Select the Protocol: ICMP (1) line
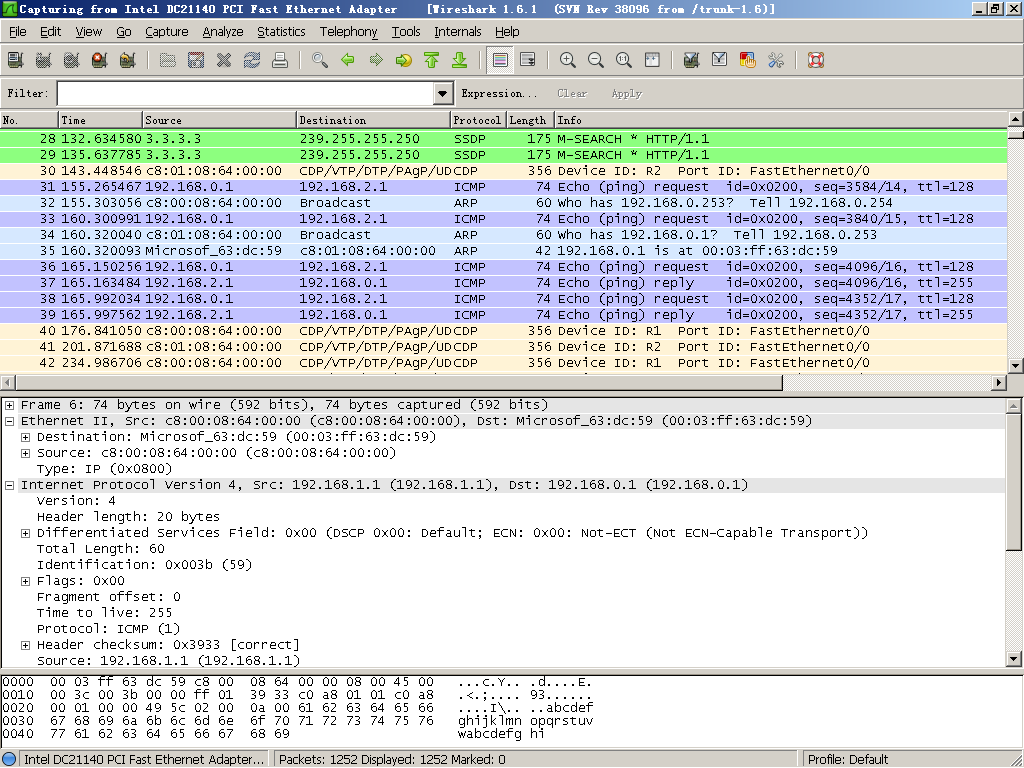 coord(108,629)
